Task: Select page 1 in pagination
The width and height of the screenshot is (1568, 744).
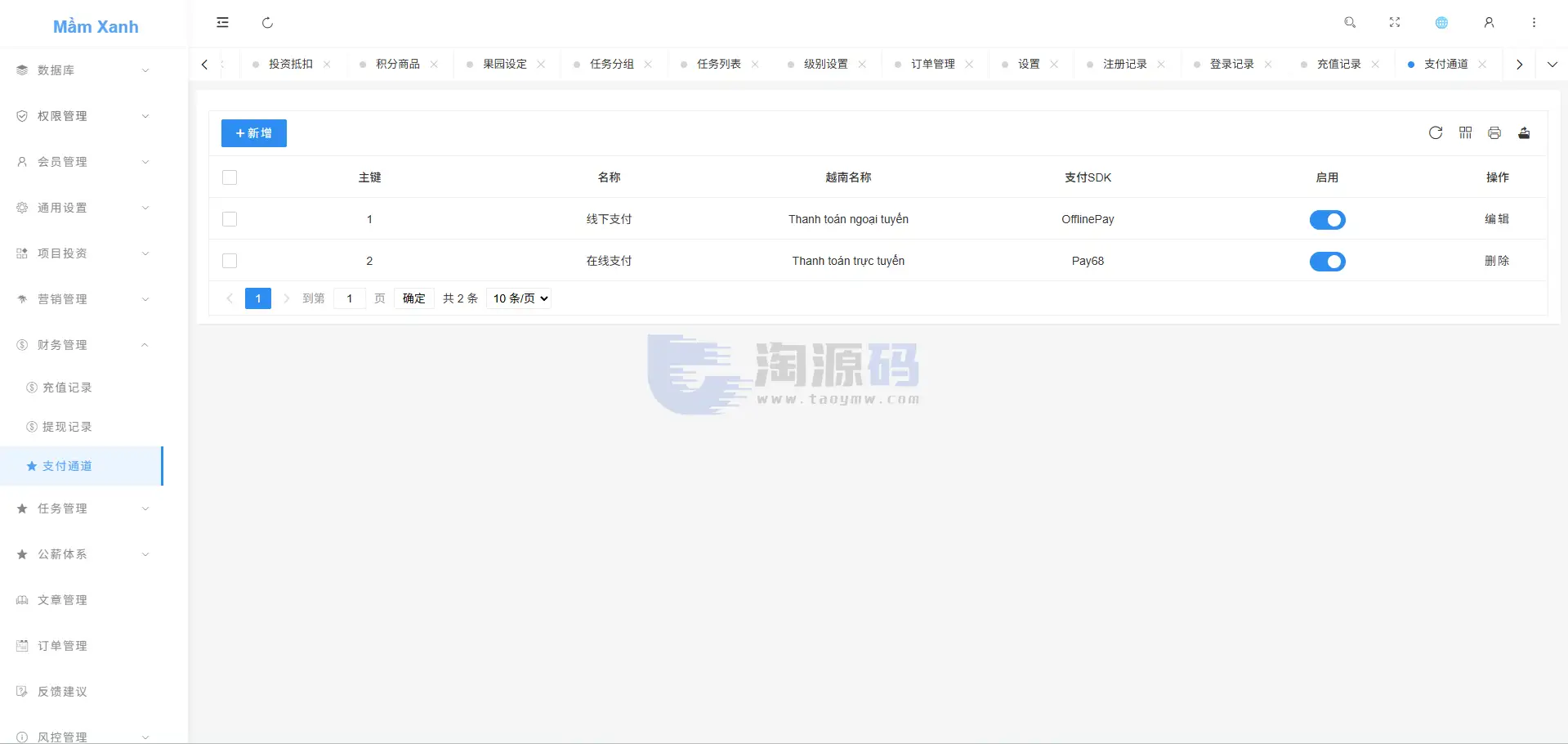Action: click(x=258, y=298)
